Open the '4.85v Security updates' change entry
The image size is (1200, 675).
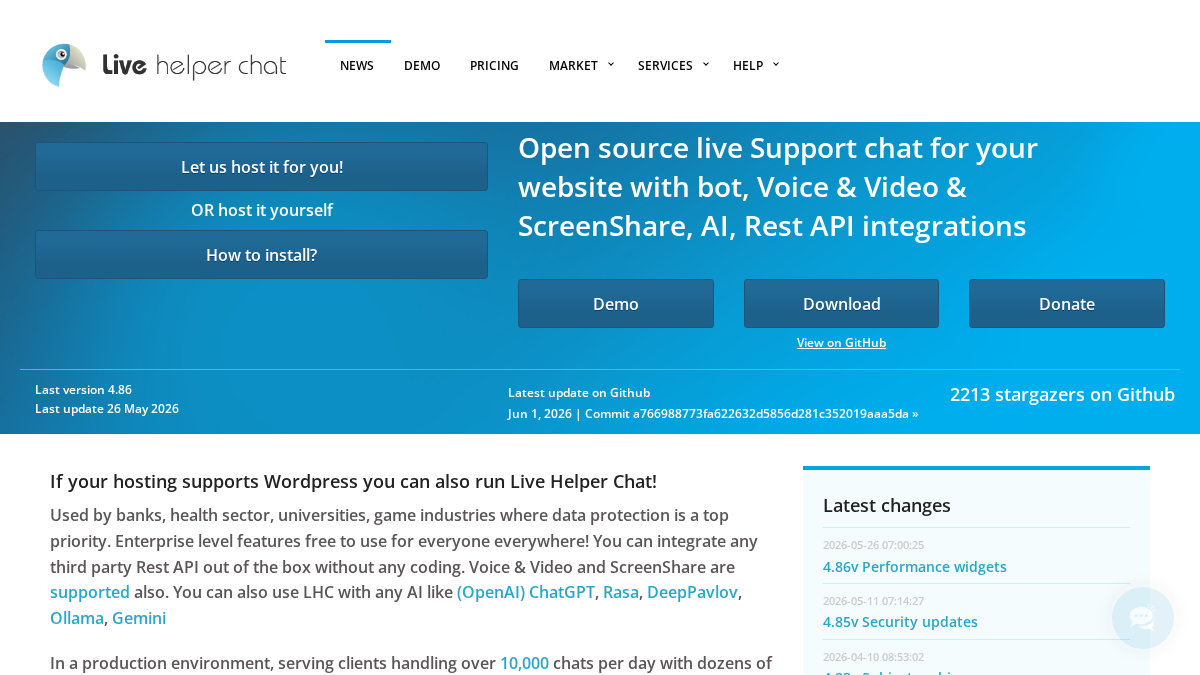click(x=900, y=622)
